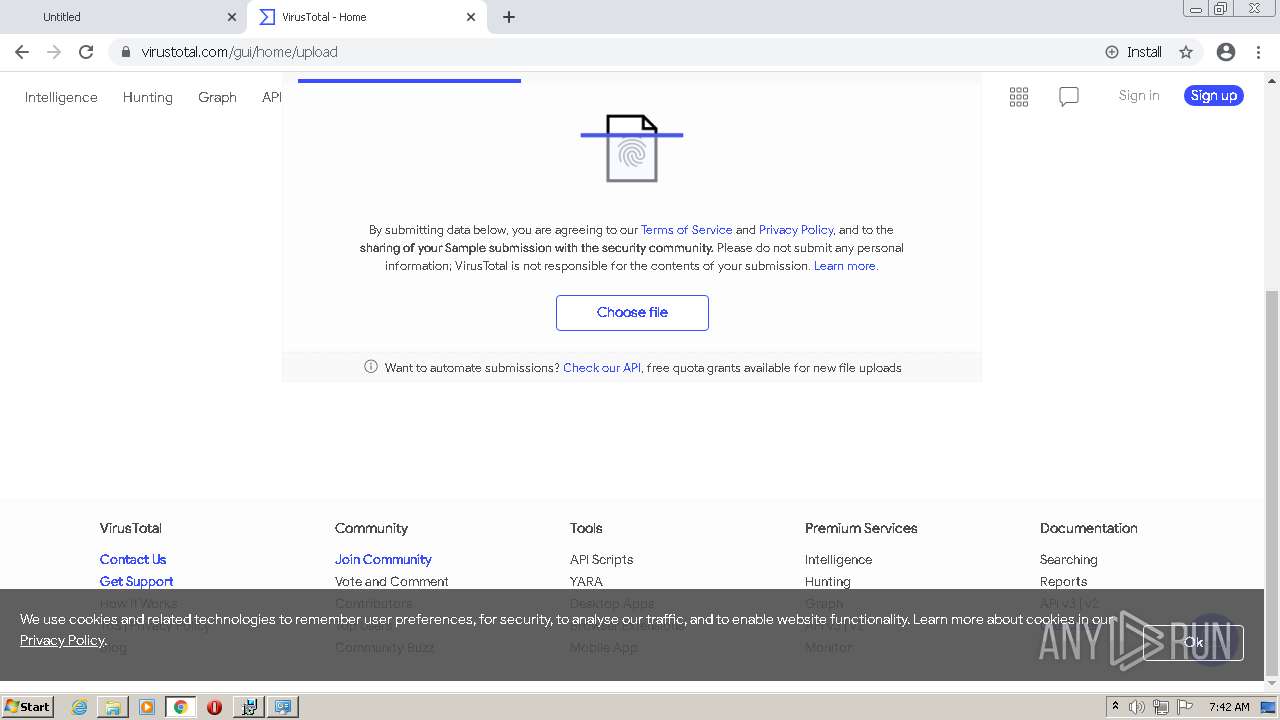The image size is (1280, 720).
Task: Open the YARA footer link
Action: 586,581
